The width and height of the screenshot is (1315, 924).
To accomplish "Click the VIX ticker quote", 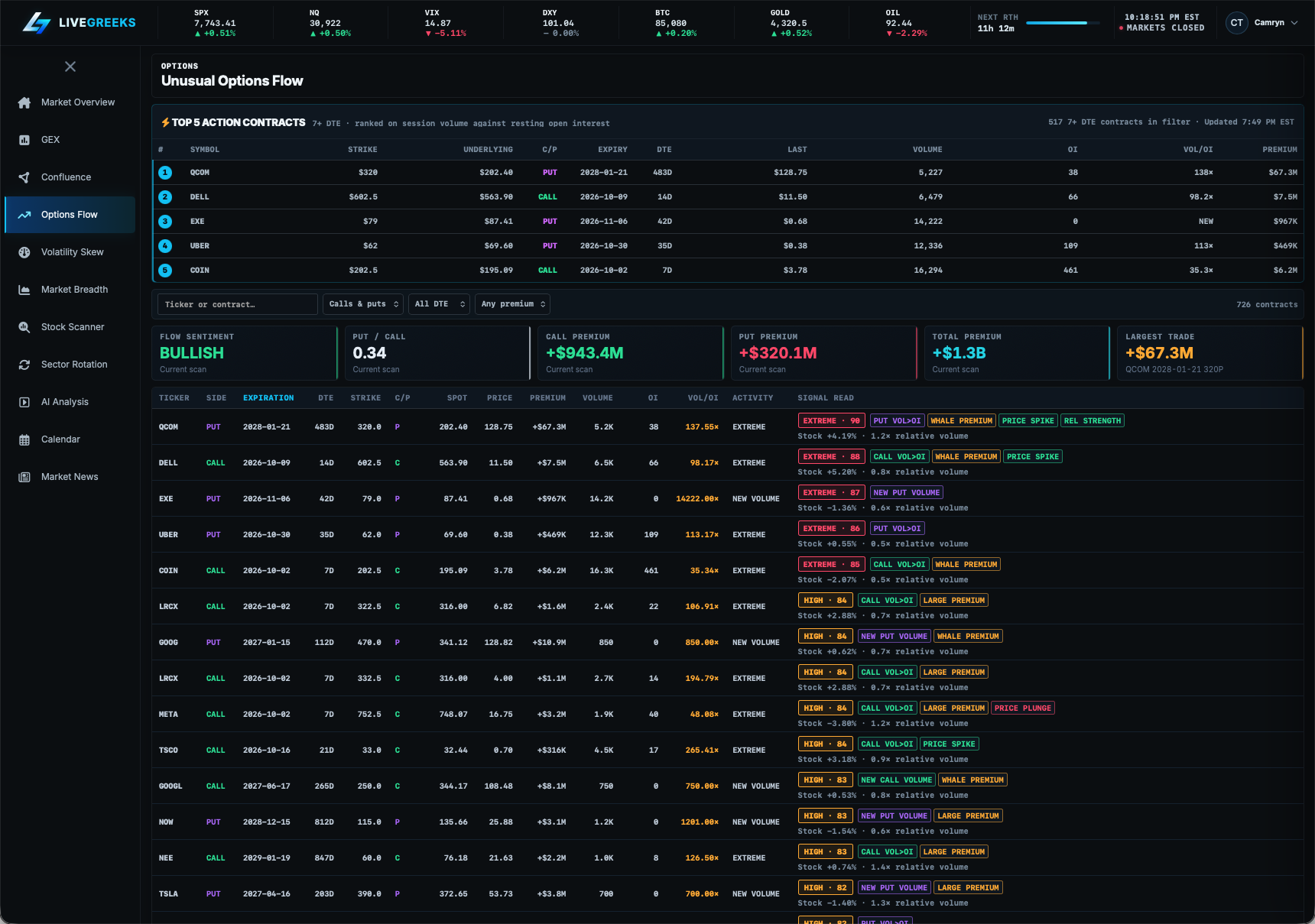I will [445, 23].
